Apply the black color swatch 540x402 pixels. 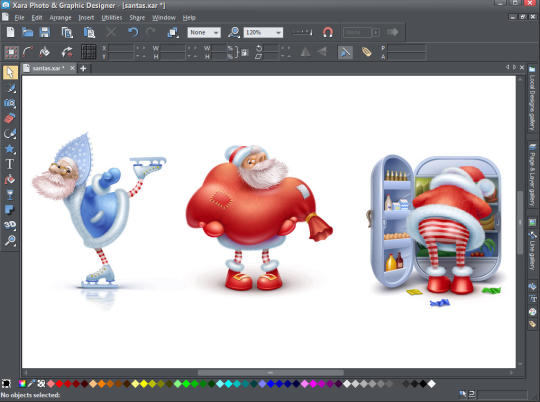423,384
